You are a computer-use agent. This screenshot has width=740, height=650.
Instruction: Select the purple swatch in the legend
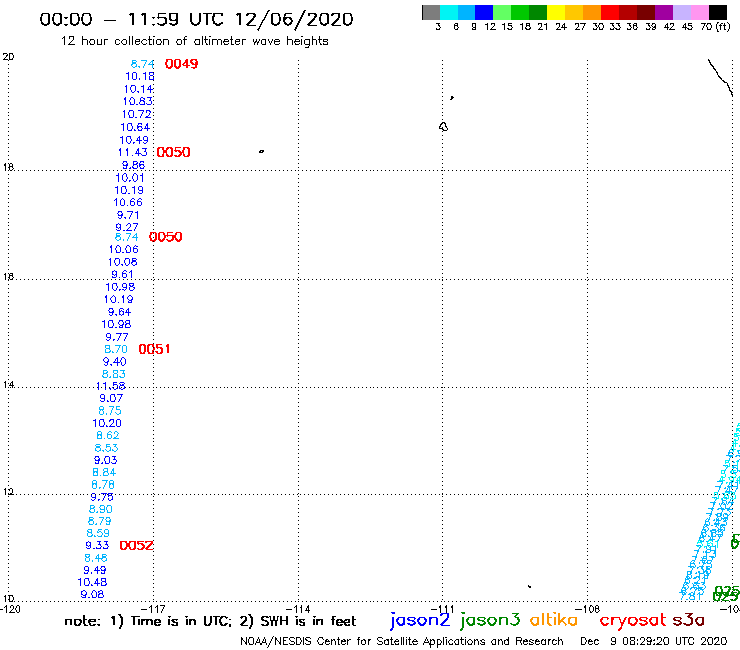click(x=664, y=12)
